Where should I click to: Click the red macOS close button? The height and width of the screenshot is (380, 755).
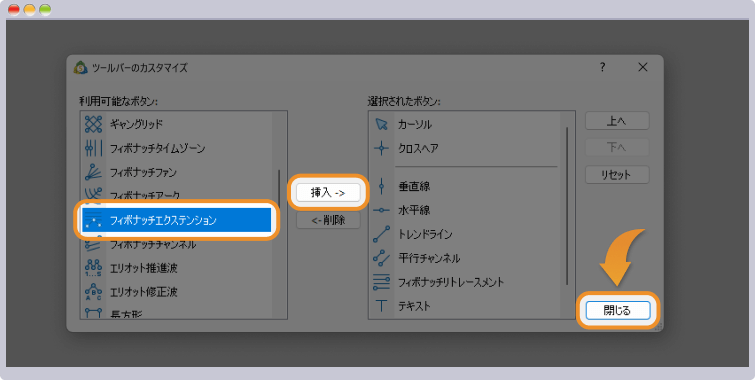pyautogui.click(x=14, y=9)
